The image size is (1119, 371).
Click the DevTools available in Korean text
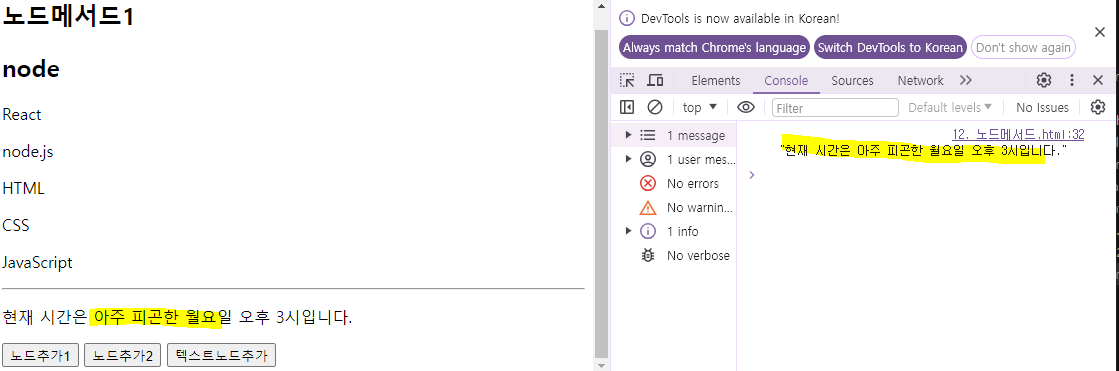[x=741, y=19]
